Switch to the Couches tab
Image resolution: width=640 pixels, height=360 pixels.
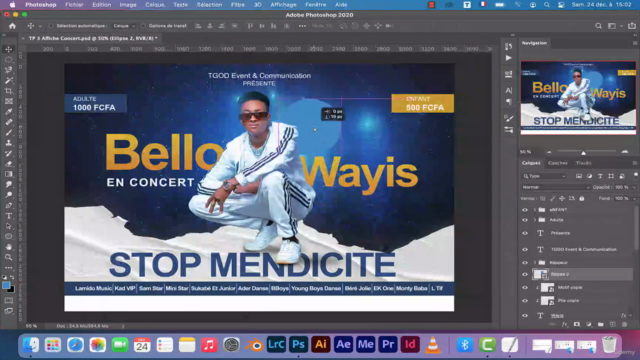click(558, 163)
